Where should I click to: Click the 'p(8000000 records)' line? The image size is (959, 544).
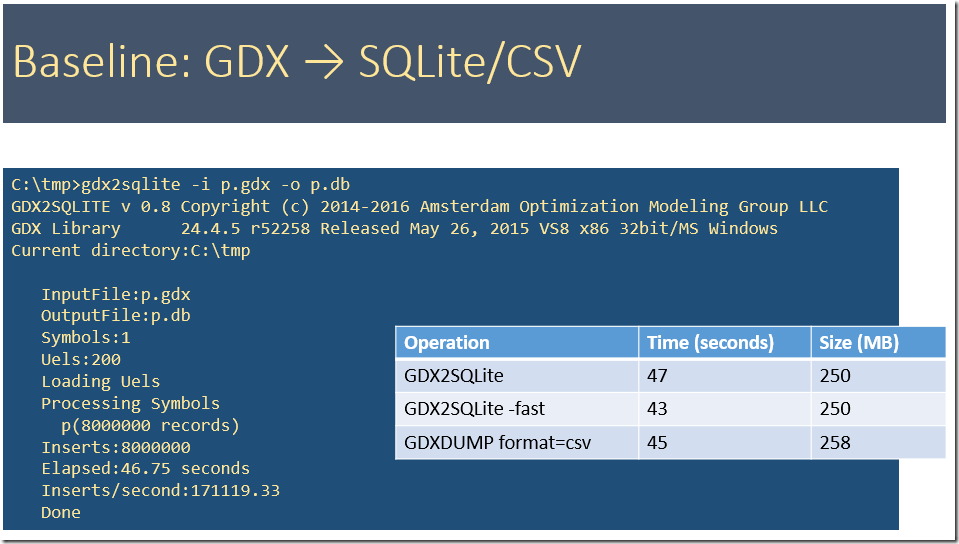tap(150, 425)
